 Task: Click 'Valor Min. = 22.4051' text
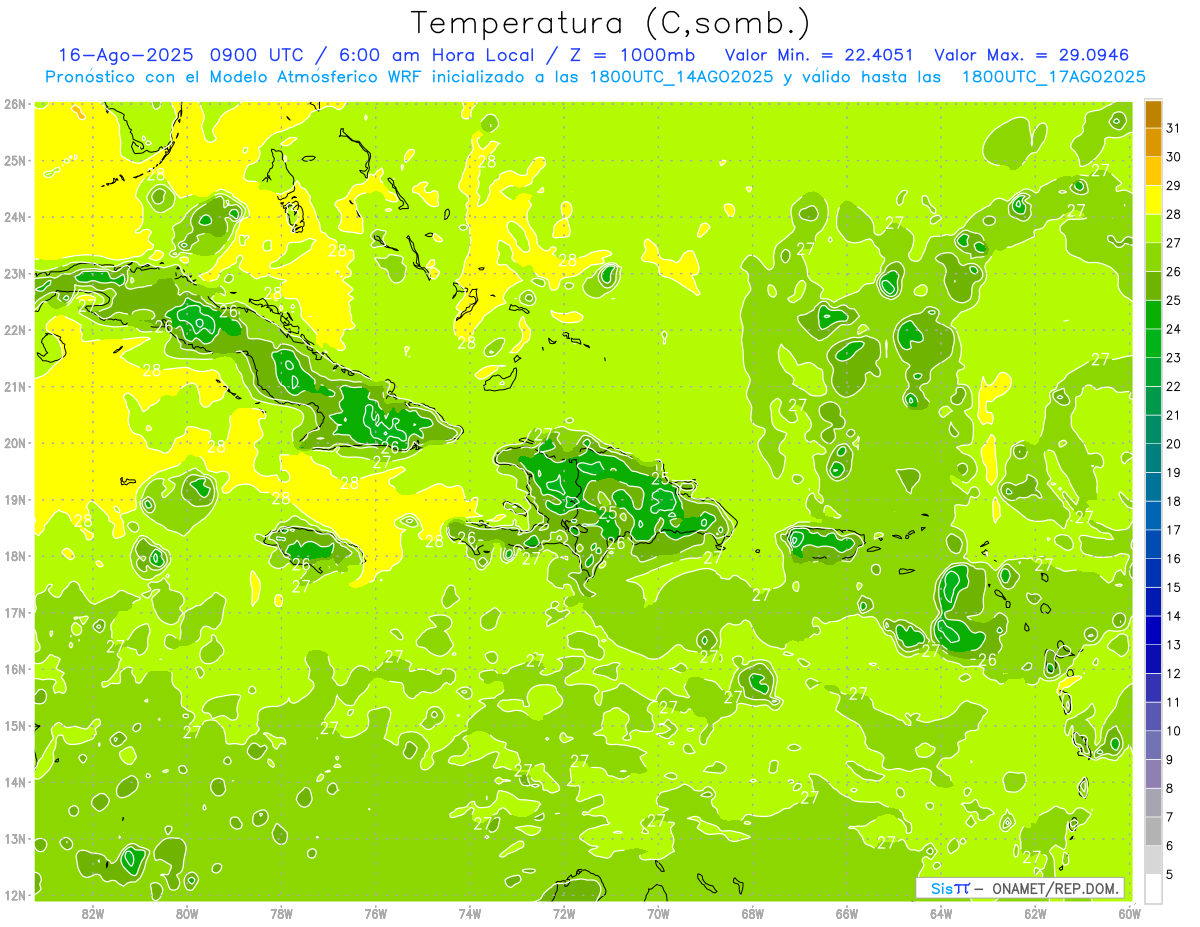[x=819, y=55]
